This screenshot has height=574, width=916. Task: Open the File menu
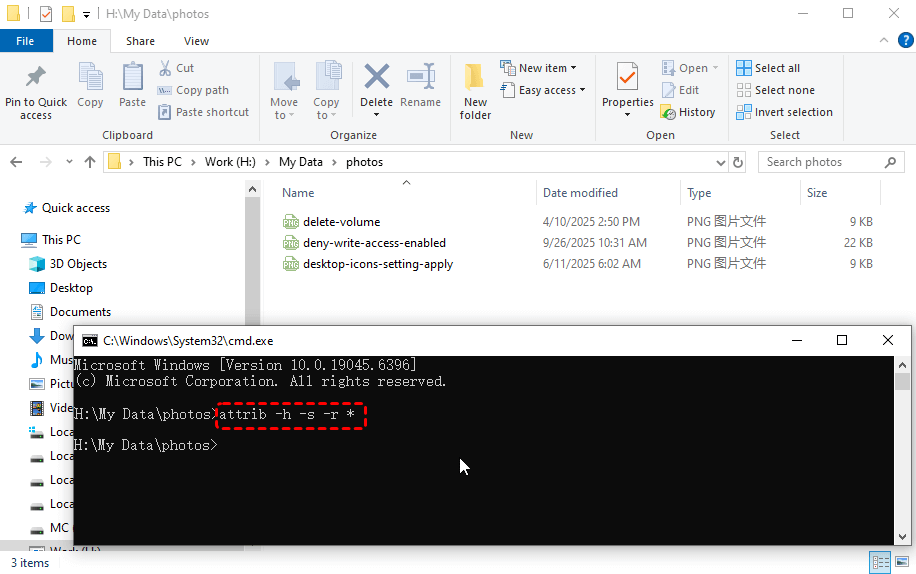(25, 41)
